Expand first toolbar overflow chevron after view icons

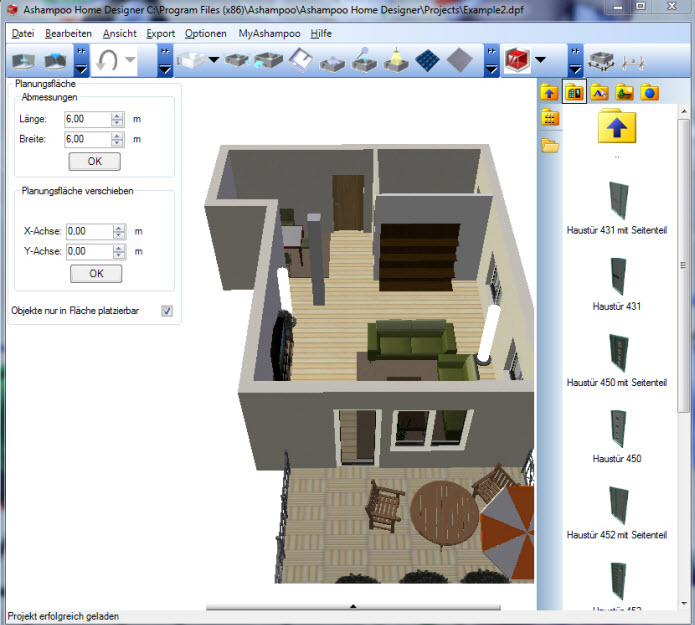click(81, 61)
